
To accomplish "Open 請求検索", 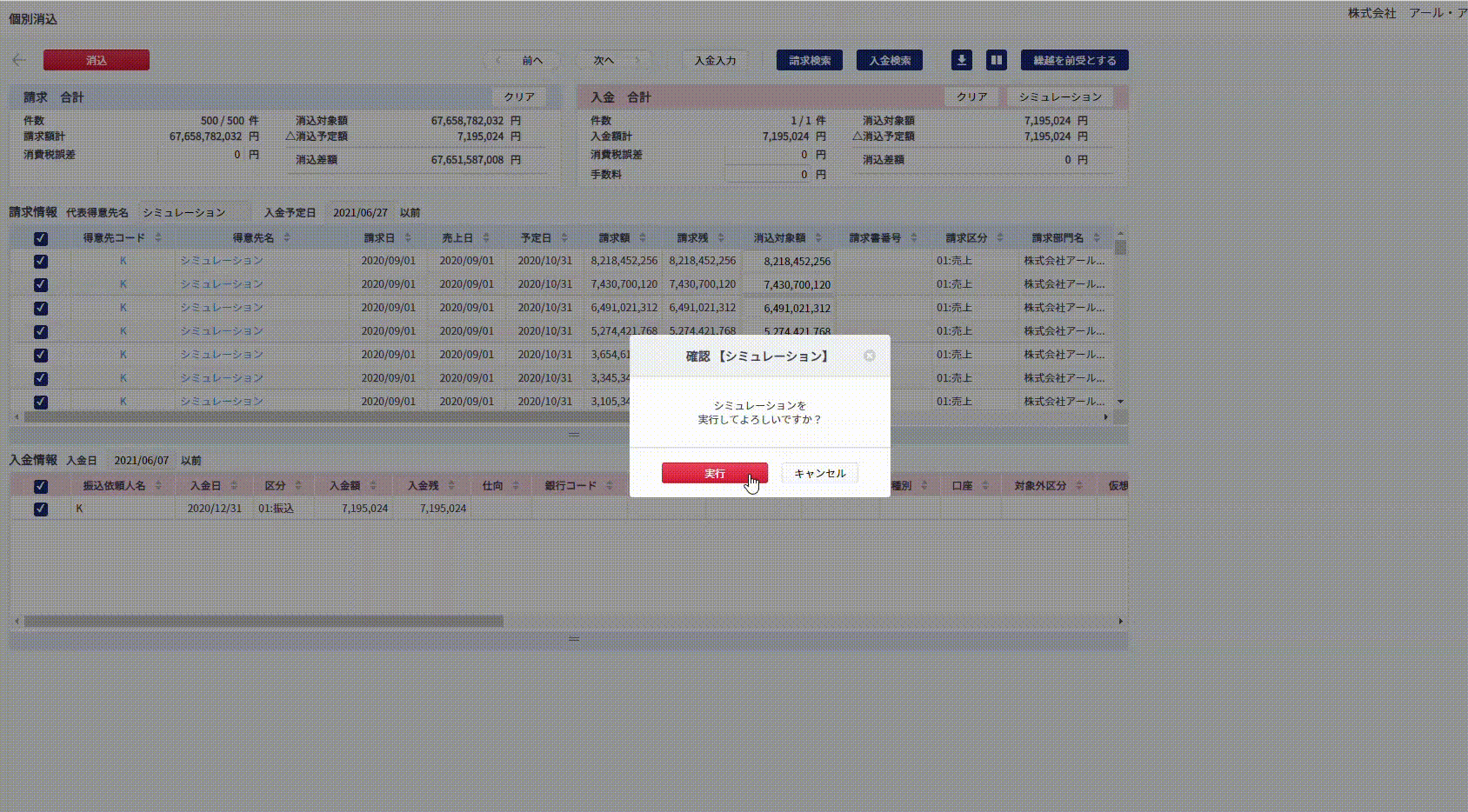I will pos(810,60).
